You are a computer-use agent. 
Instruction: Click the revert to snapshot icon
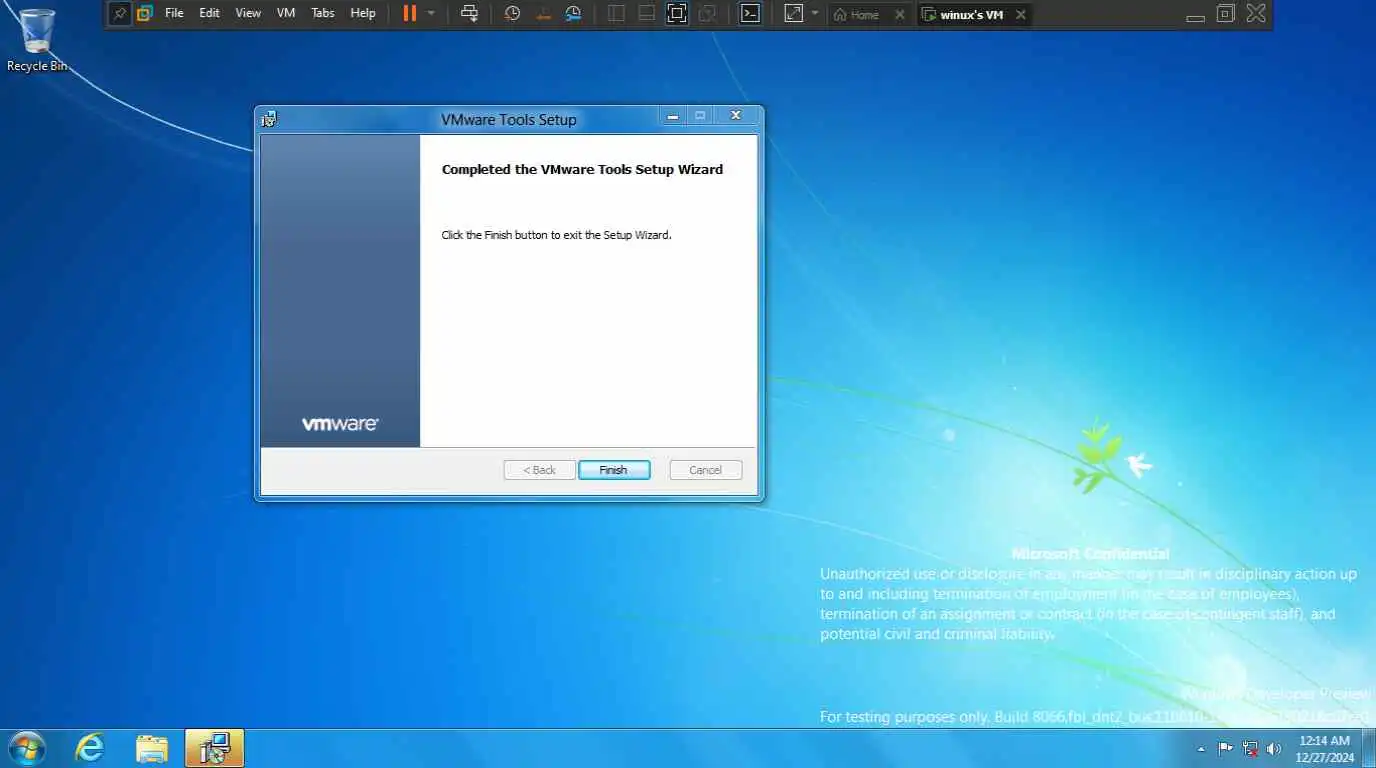(x=542, y=14)
